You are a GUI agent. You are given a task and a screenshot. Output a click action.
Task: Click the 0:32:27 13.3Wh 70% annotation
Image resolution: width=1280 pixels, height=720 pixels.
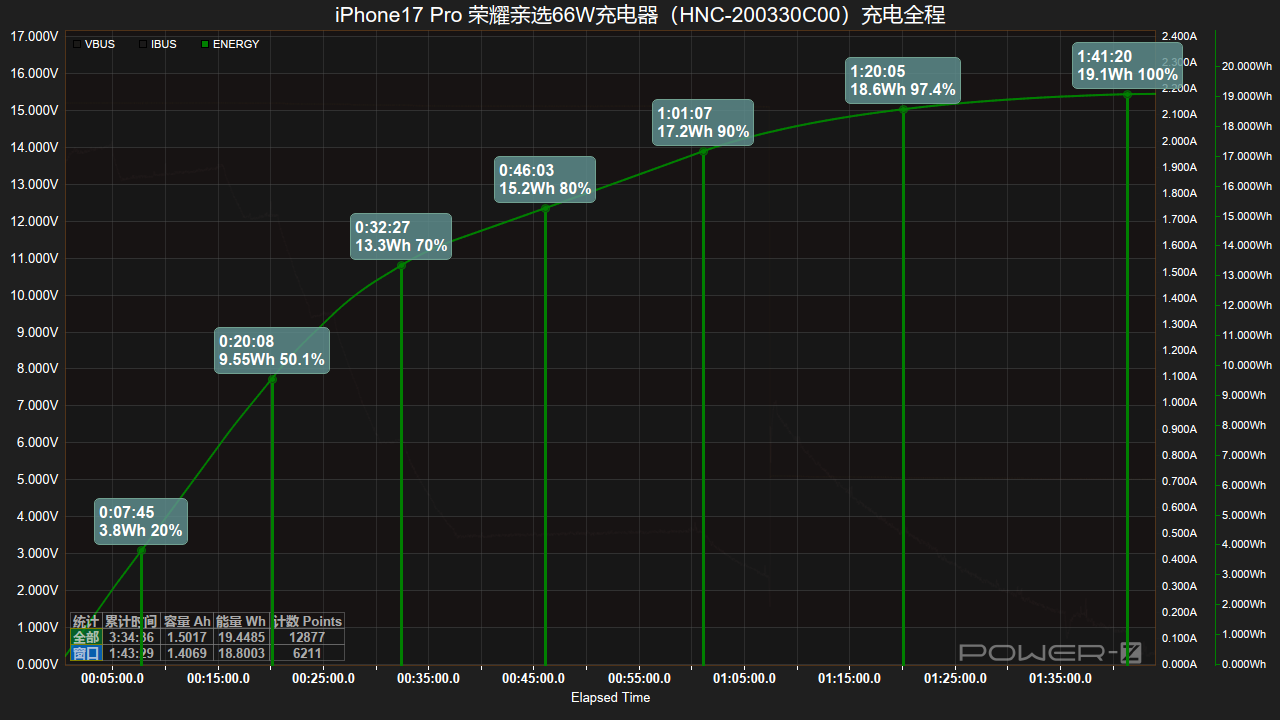click(x=401, y=237)
